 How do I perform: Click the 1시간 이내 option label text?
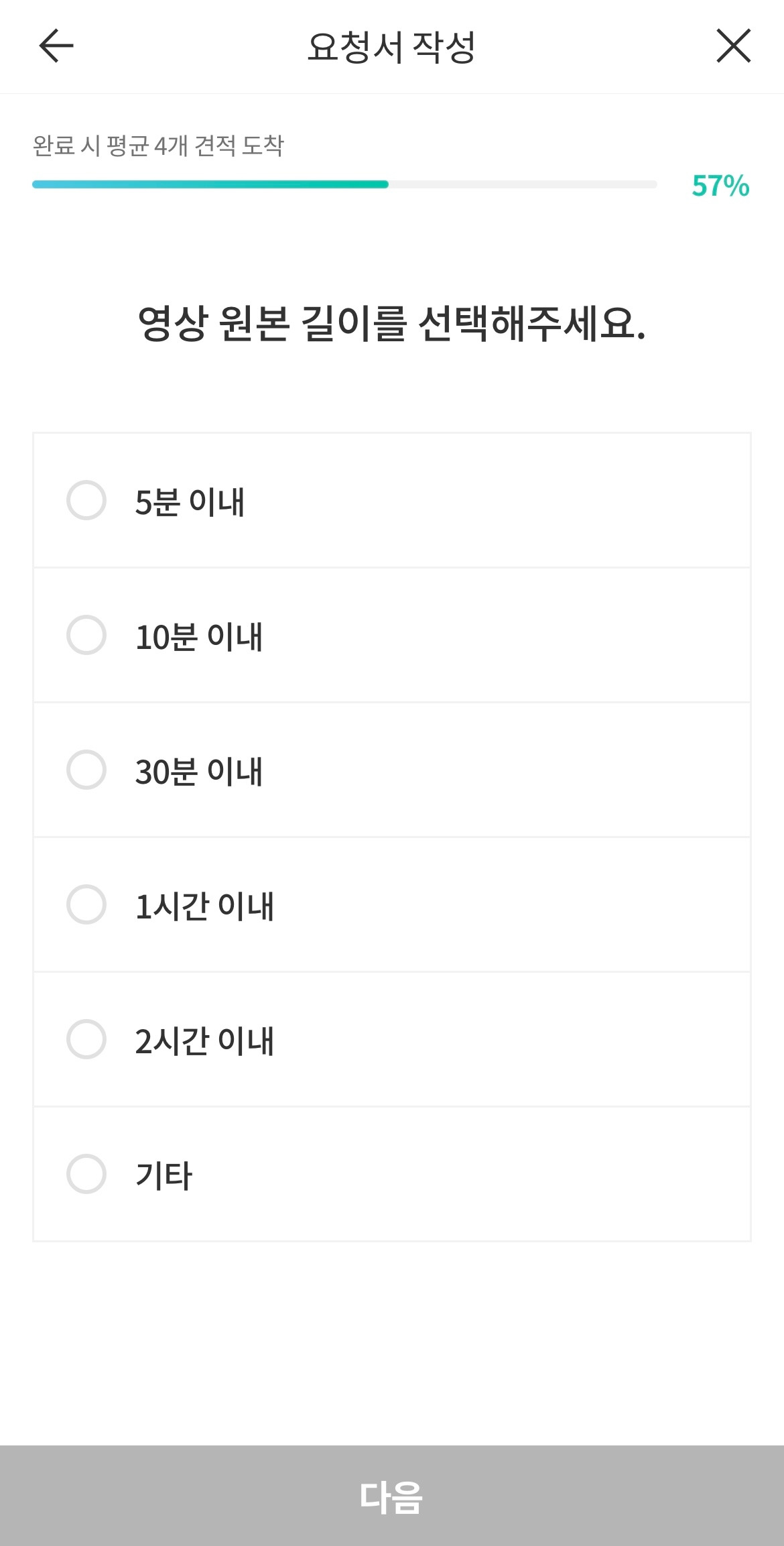[204, 906]
